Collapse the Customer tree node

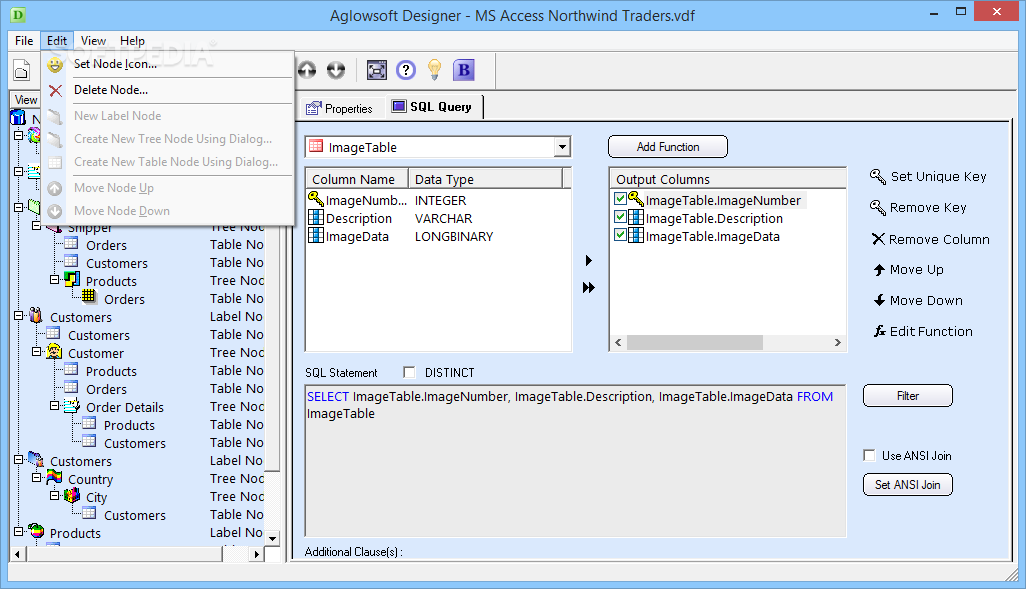click(x=37, y=352)
